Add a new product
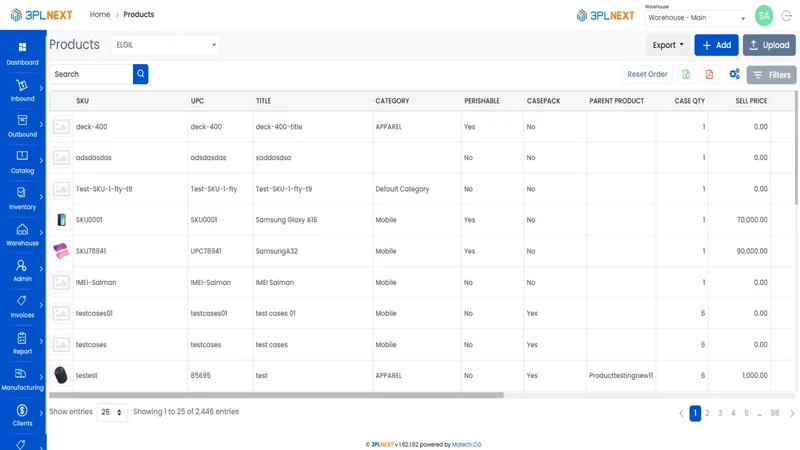Screen dimensions: 800x450 [716, 45]
